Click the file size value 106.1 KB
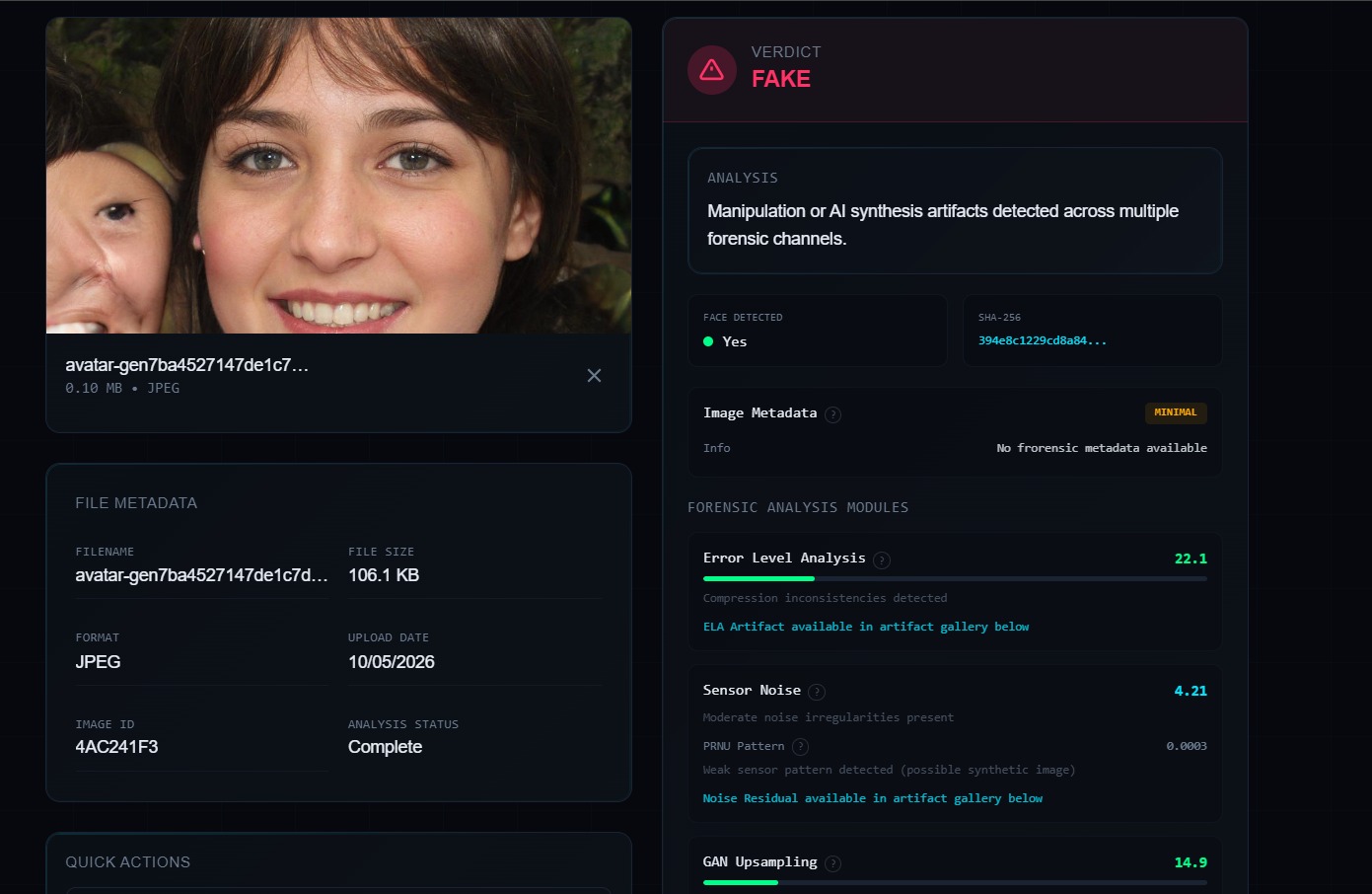 384,575
